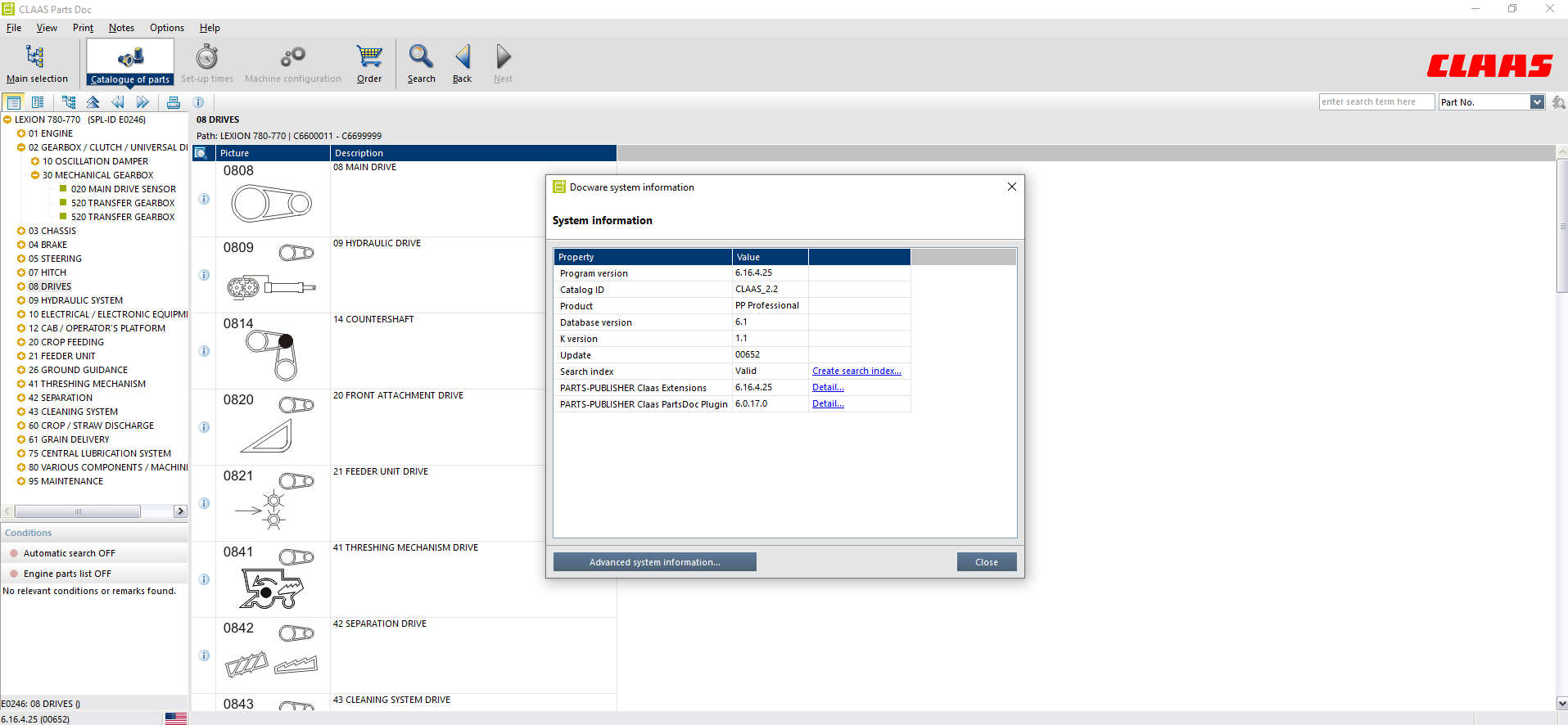Click the main list vertical scrollbar thumb
Screen dimensions: 1568x725
point(1562,225)
